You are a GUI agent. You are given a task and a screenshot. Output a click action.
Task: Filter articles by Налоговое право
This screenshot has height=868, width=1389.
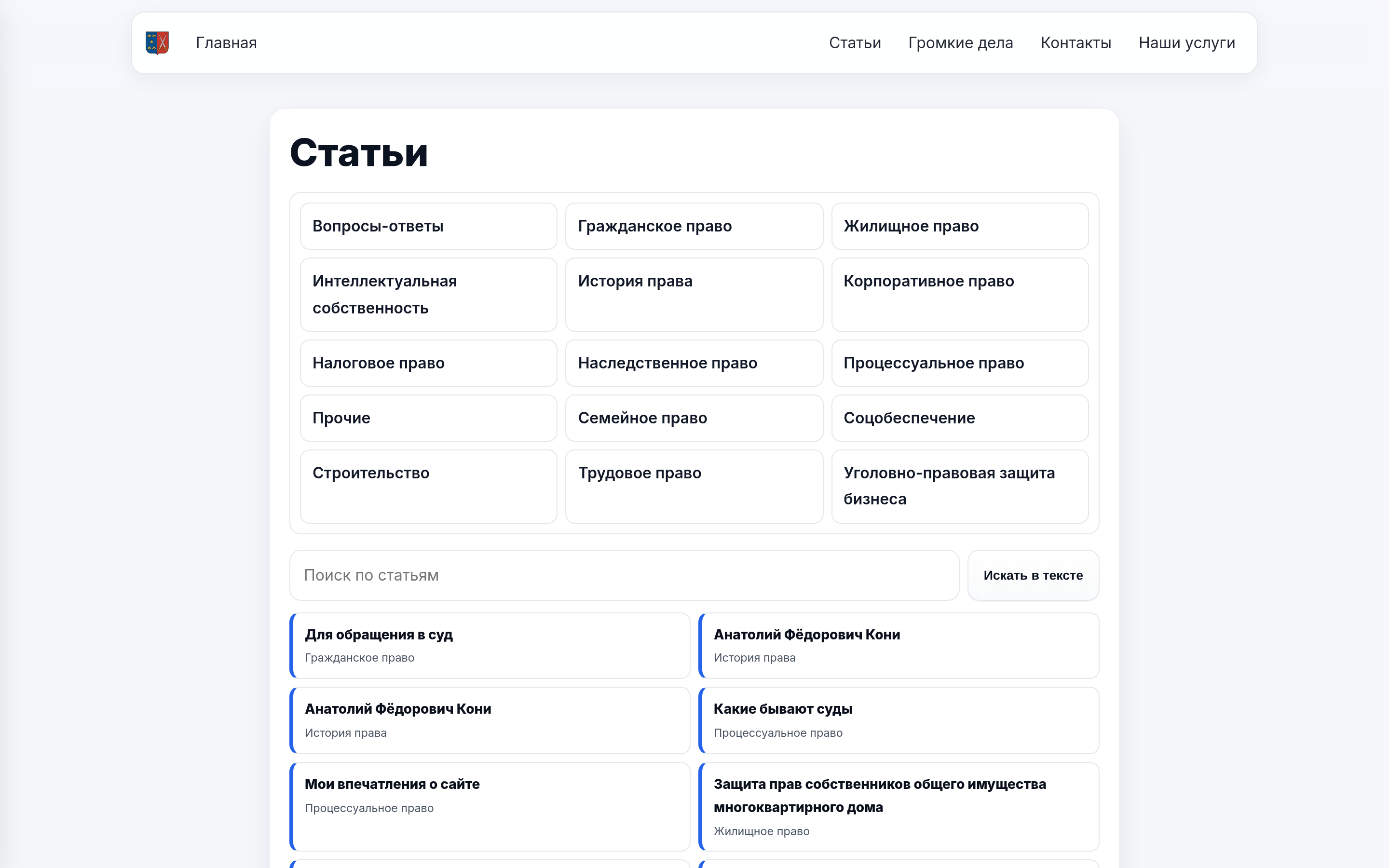[428, 363]
